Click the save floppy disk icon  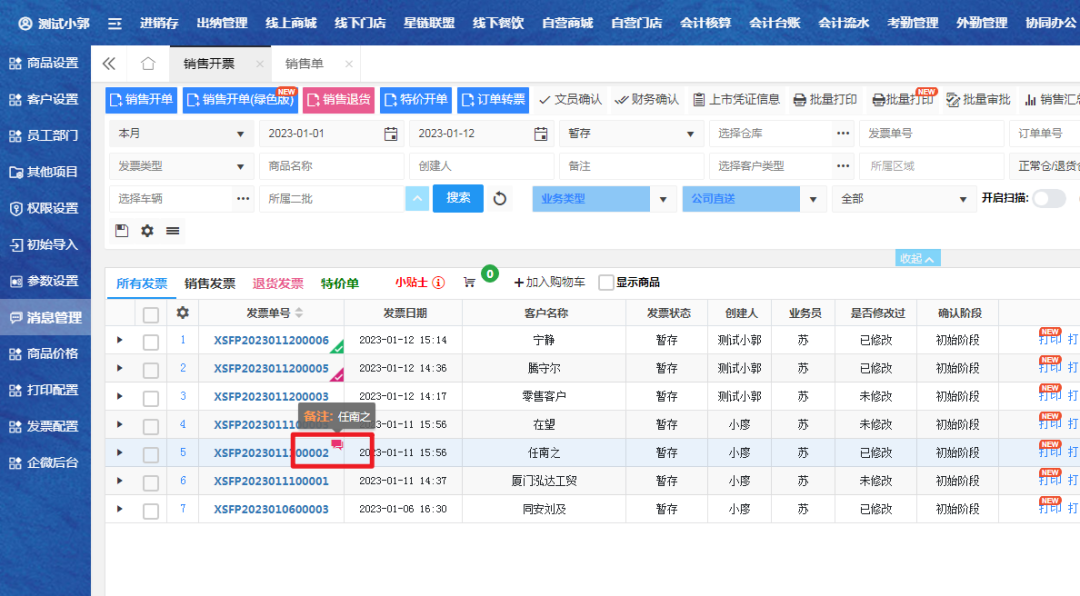point(122,231)
